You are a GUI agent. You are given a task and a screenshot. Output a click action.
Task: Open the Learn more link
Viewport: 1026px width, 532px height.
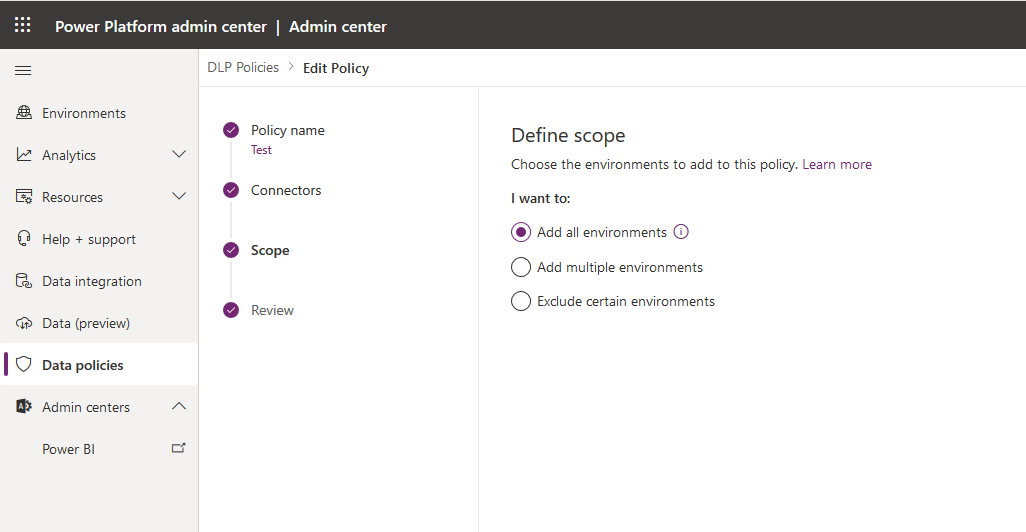[x=837, y=164]
